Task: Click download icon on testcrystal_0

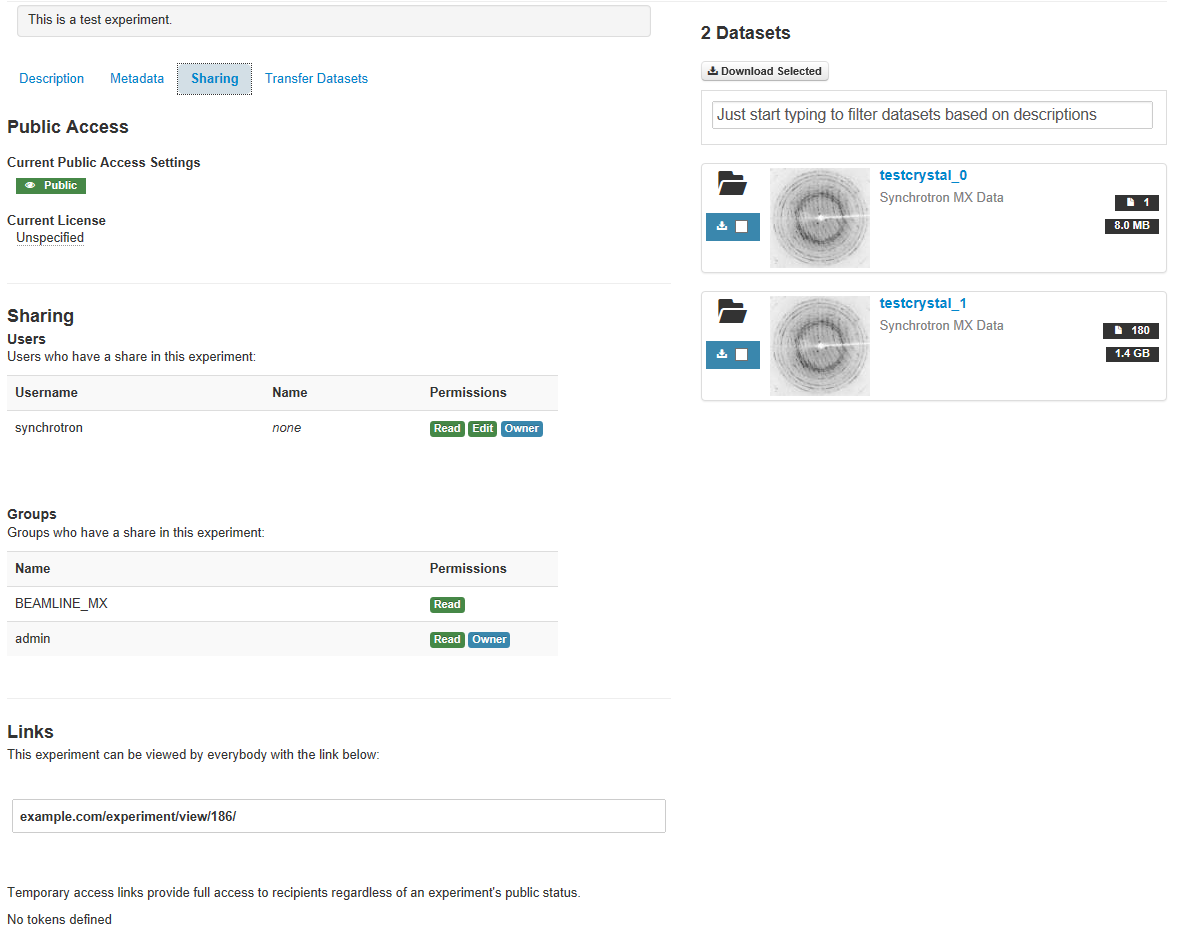Action: pos(722,226)
